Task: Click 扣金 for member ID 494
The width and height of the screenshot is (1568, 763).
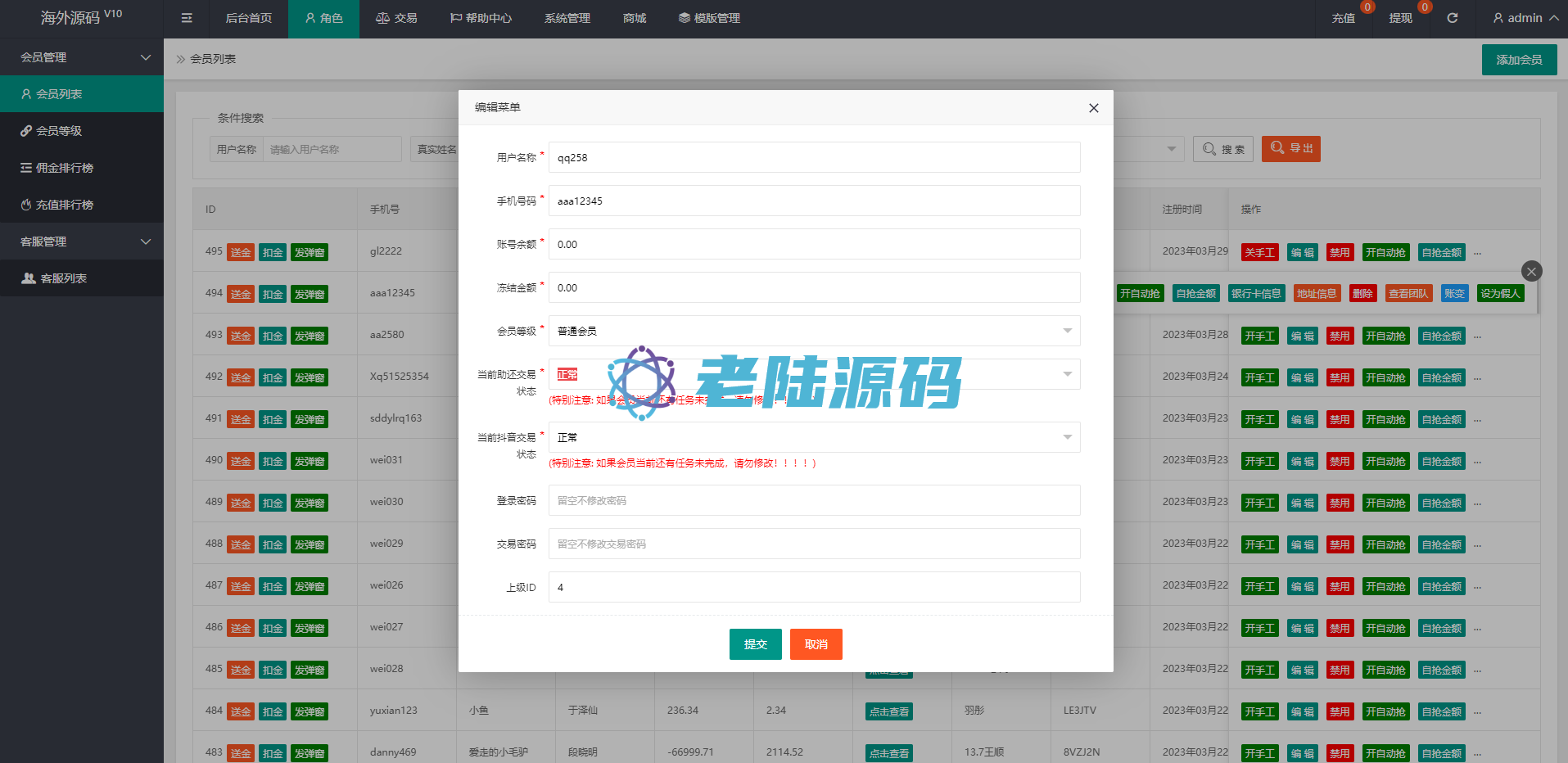Action: pyautogui.click(x=273, y=294)
